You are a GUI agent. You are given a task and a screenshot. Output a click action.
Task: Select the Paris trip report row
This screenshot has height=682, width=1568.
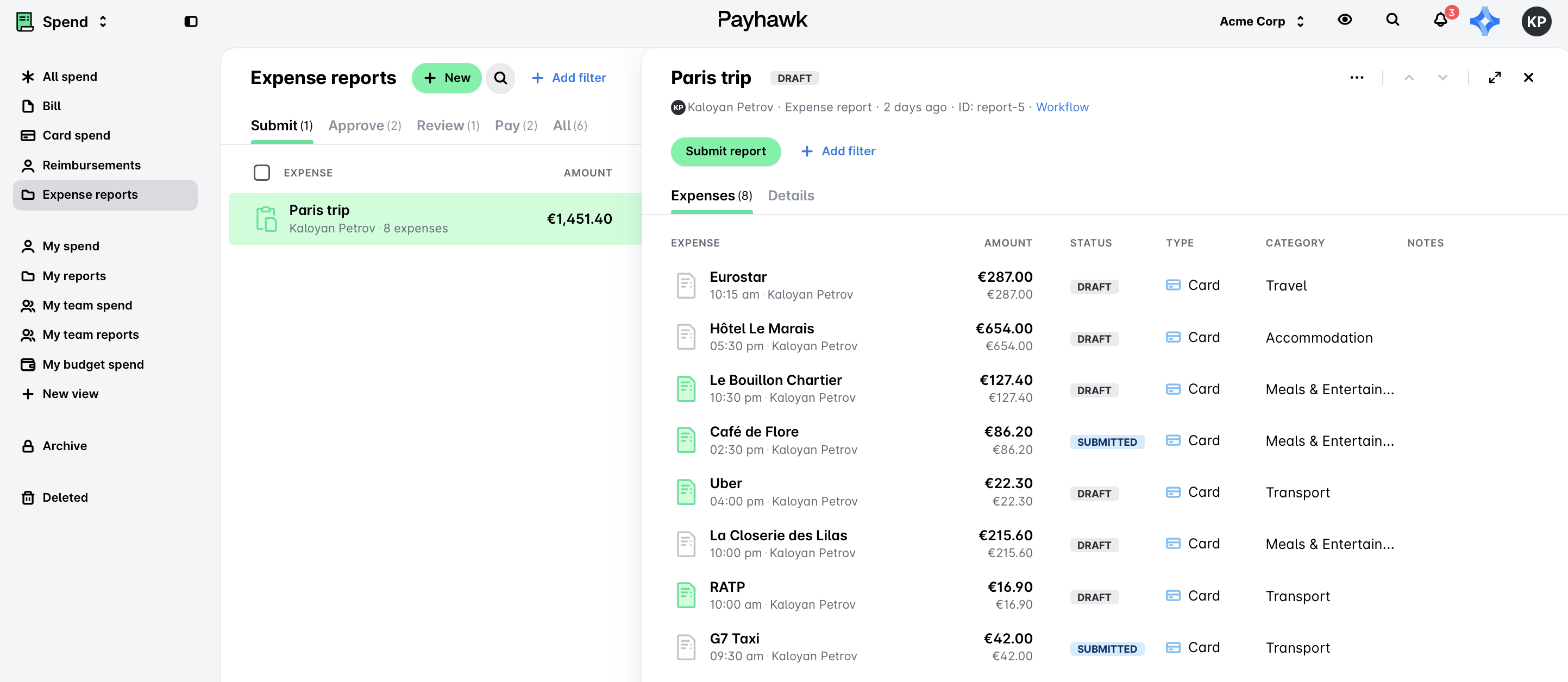coord(435,219)
